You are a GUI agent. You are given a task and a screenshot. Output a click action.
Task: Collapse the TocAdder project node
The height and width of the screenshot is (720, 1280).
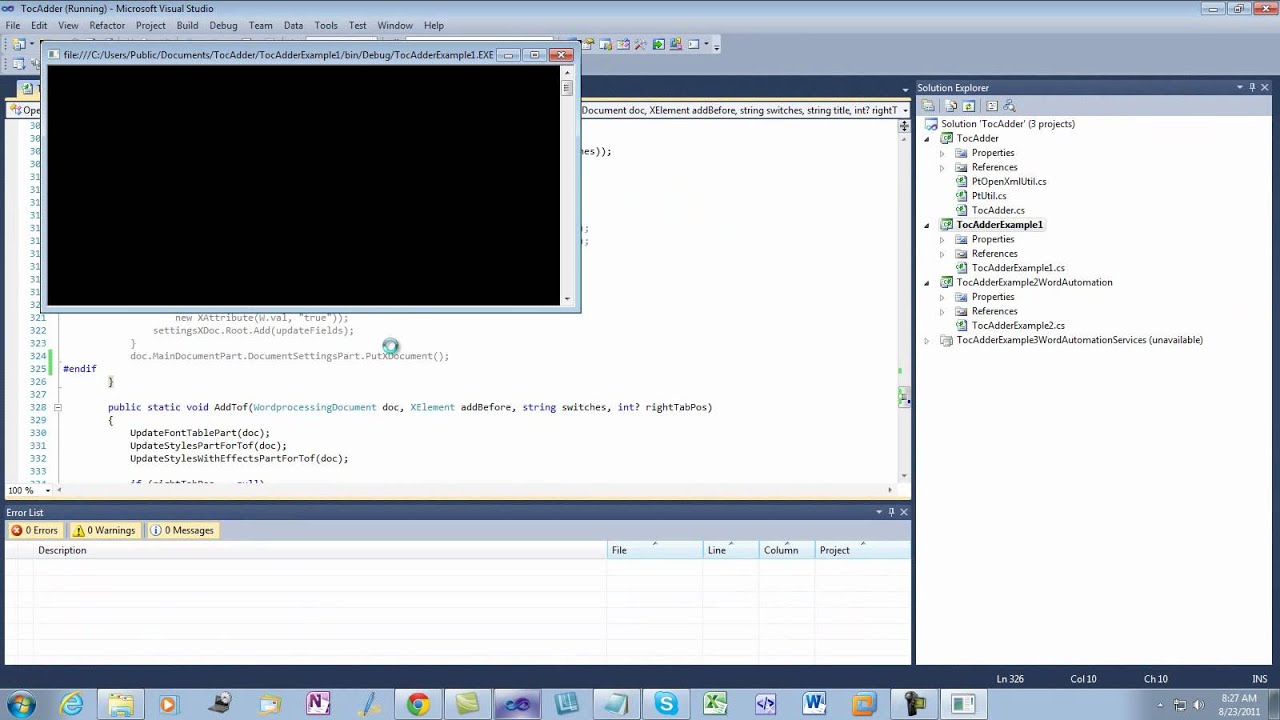pyautogui.click(x=926, y=139)
